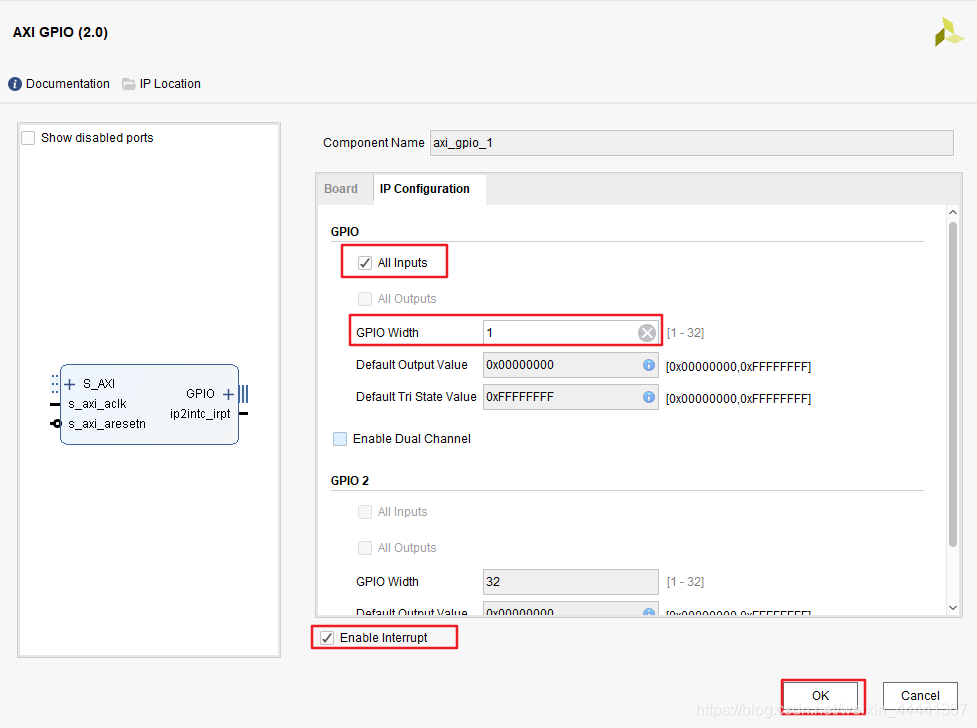977x728 pixels.
Task: Click the vertical scrollbar thumb in the configuration panel
Action: 953,384
